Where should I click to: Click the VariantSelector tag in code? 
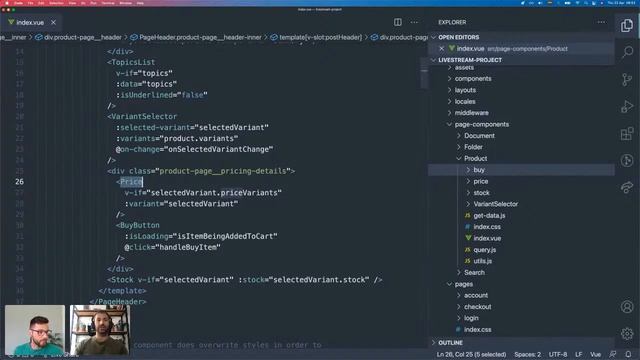pos(144,117)
